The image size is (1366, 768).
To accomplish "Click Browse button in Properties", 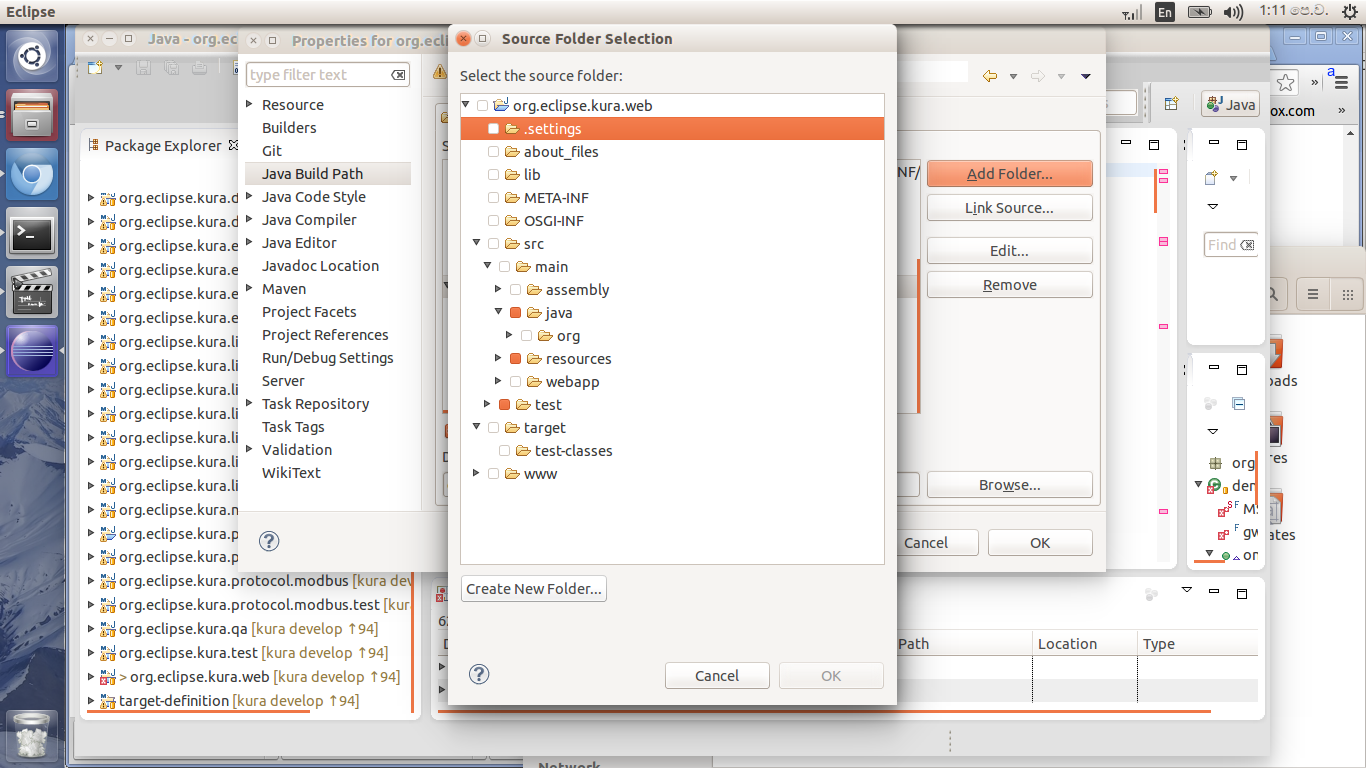I will click(1010, 485).
